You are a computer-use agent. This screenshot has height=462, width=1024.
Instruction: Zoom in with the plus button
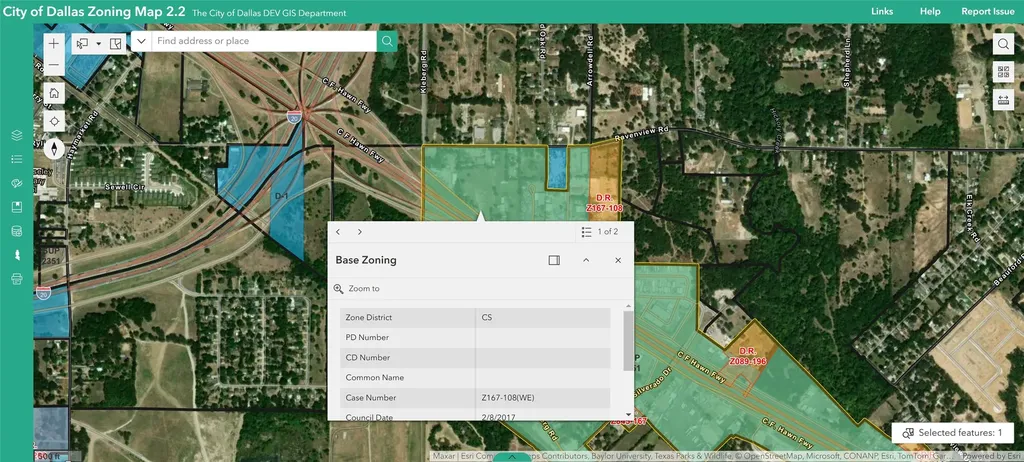click(54, 44)
